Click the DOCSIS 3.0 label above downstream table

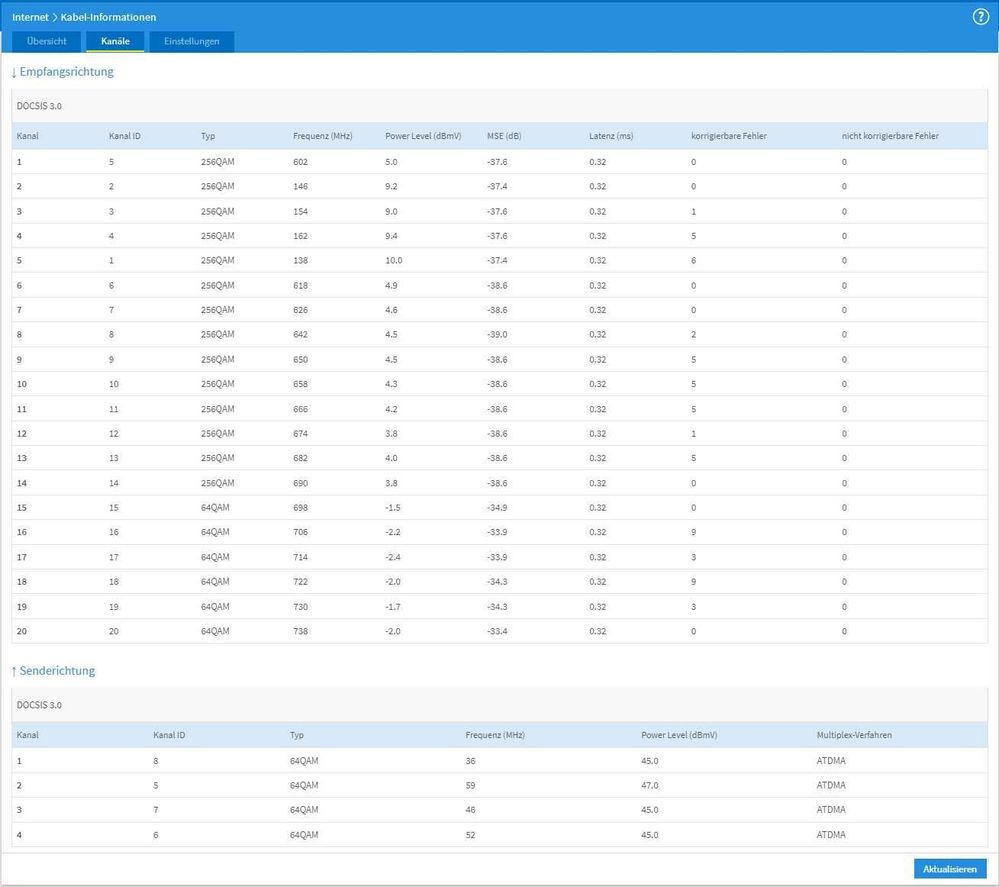(x=39, y=106)
